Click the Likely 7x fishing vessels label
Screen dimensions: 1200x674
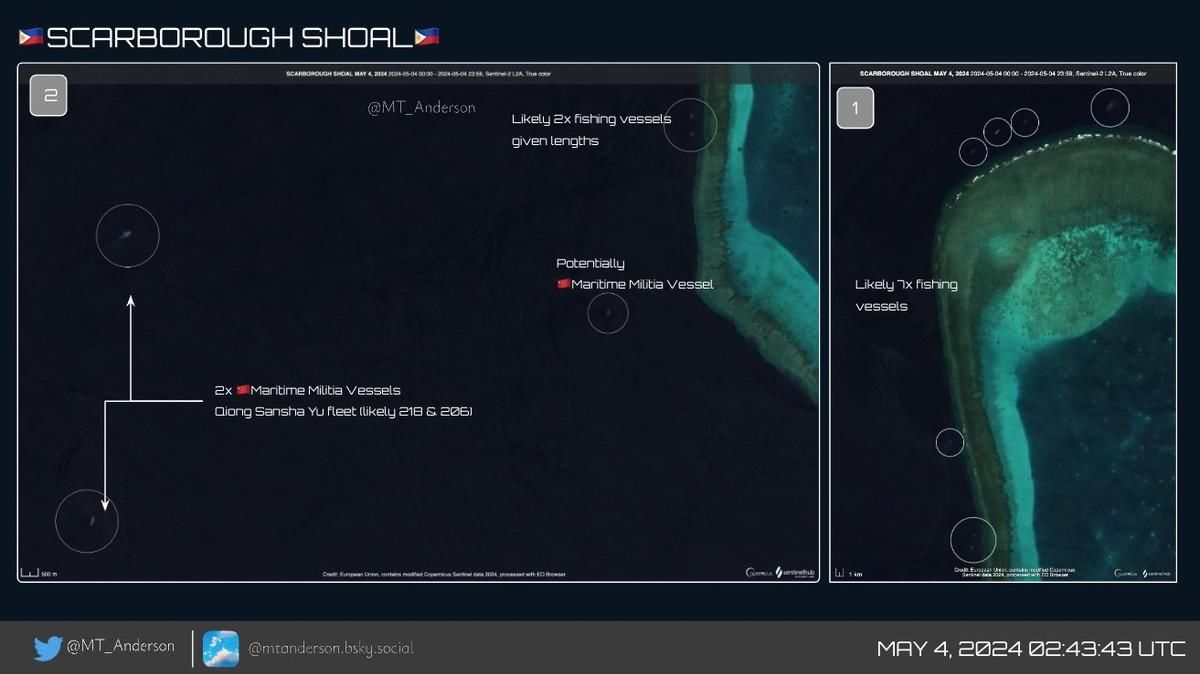(906, 295)
